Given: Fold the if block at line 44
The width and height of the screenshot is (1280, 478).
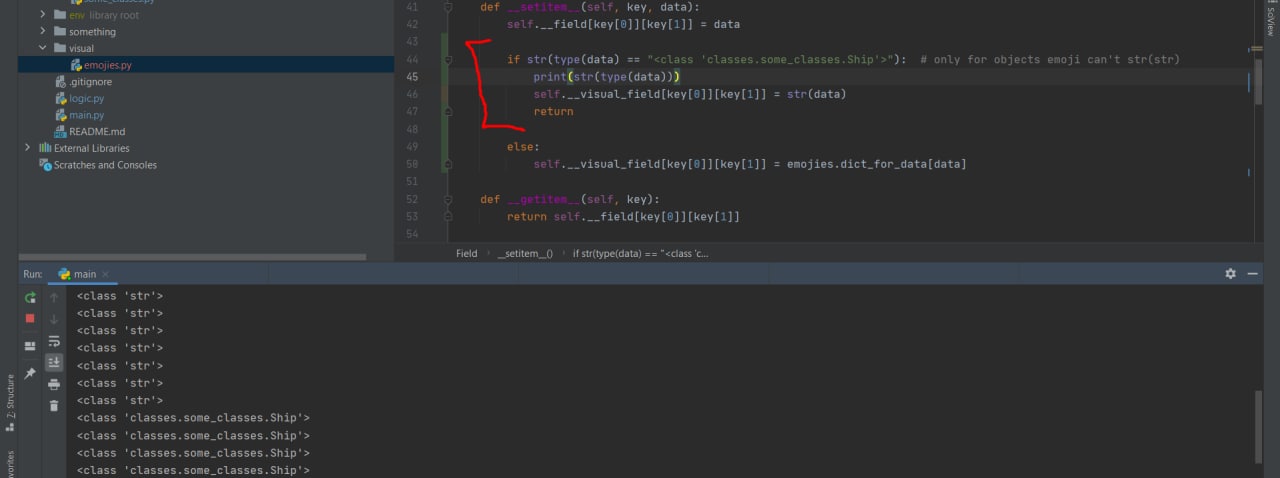Looking at the screenshot, I should point(448,59).
